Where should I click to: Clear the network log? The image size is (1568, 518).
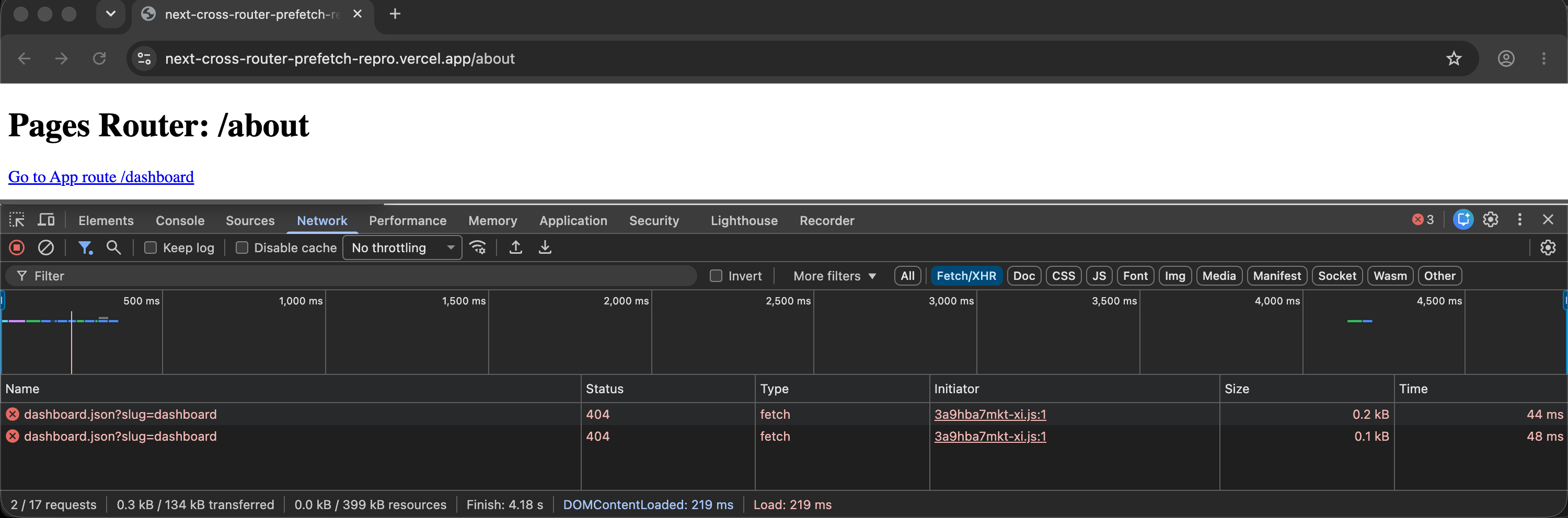click(x=47, y=248)
